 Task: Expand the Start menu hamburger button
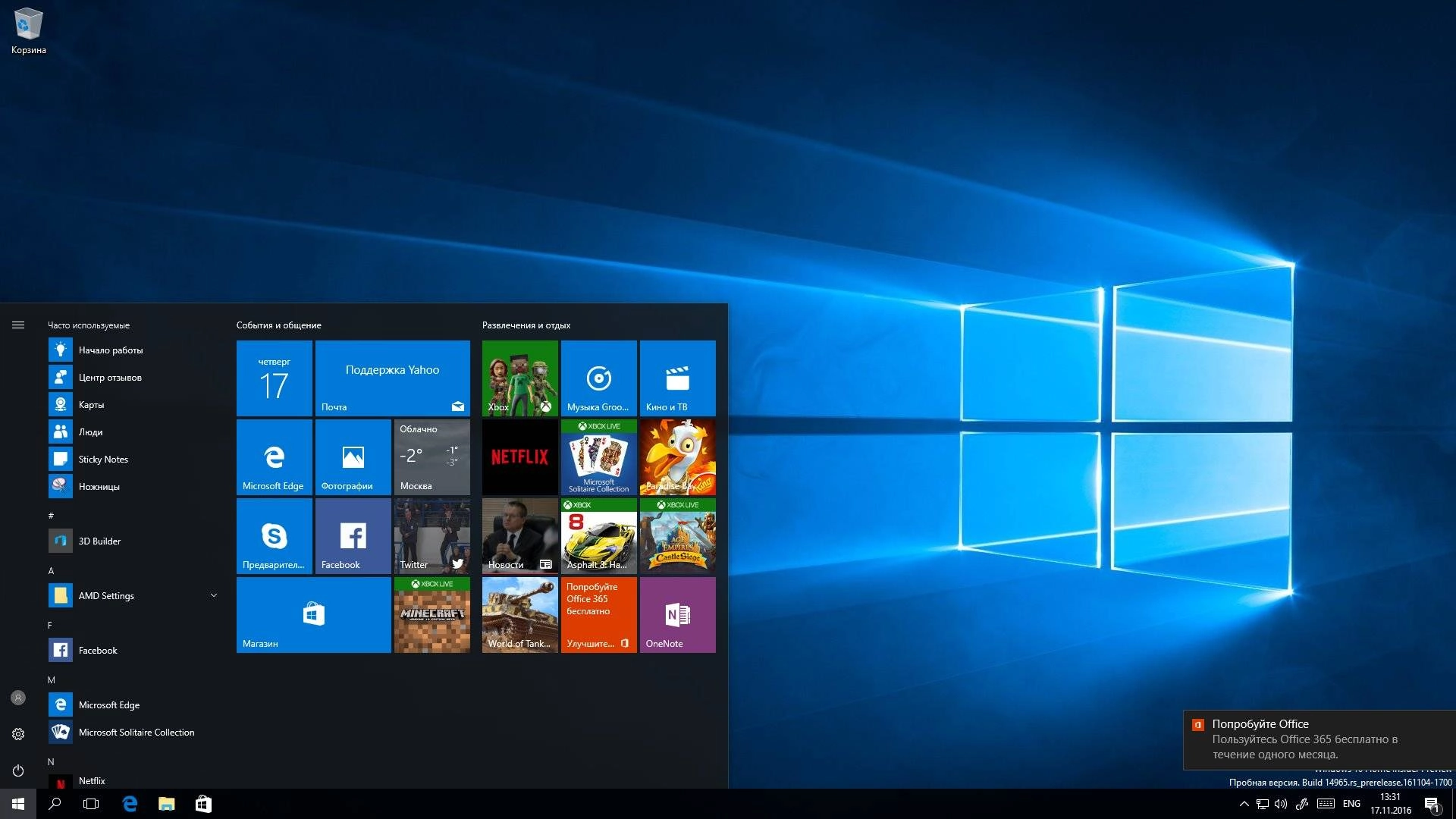point(18,325)
